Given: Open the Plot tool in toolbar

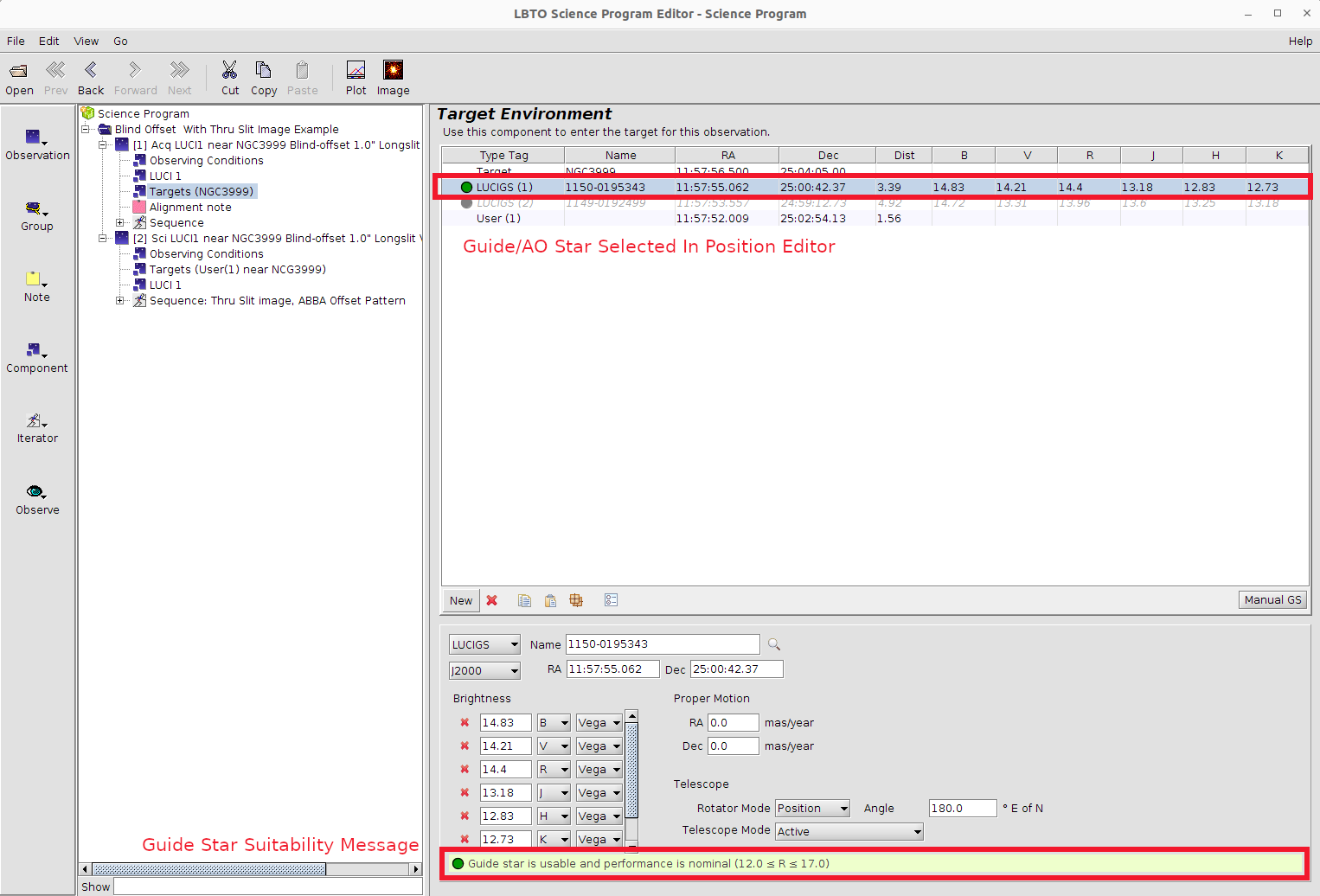Looking at the screenshot, I should coord(356,71).
